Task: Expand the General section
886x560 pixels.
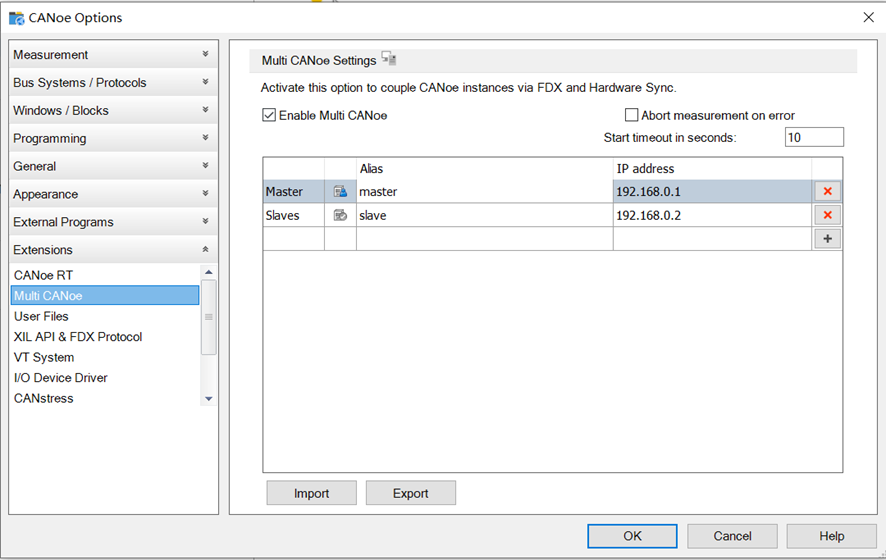Action: tap(113, 166)
